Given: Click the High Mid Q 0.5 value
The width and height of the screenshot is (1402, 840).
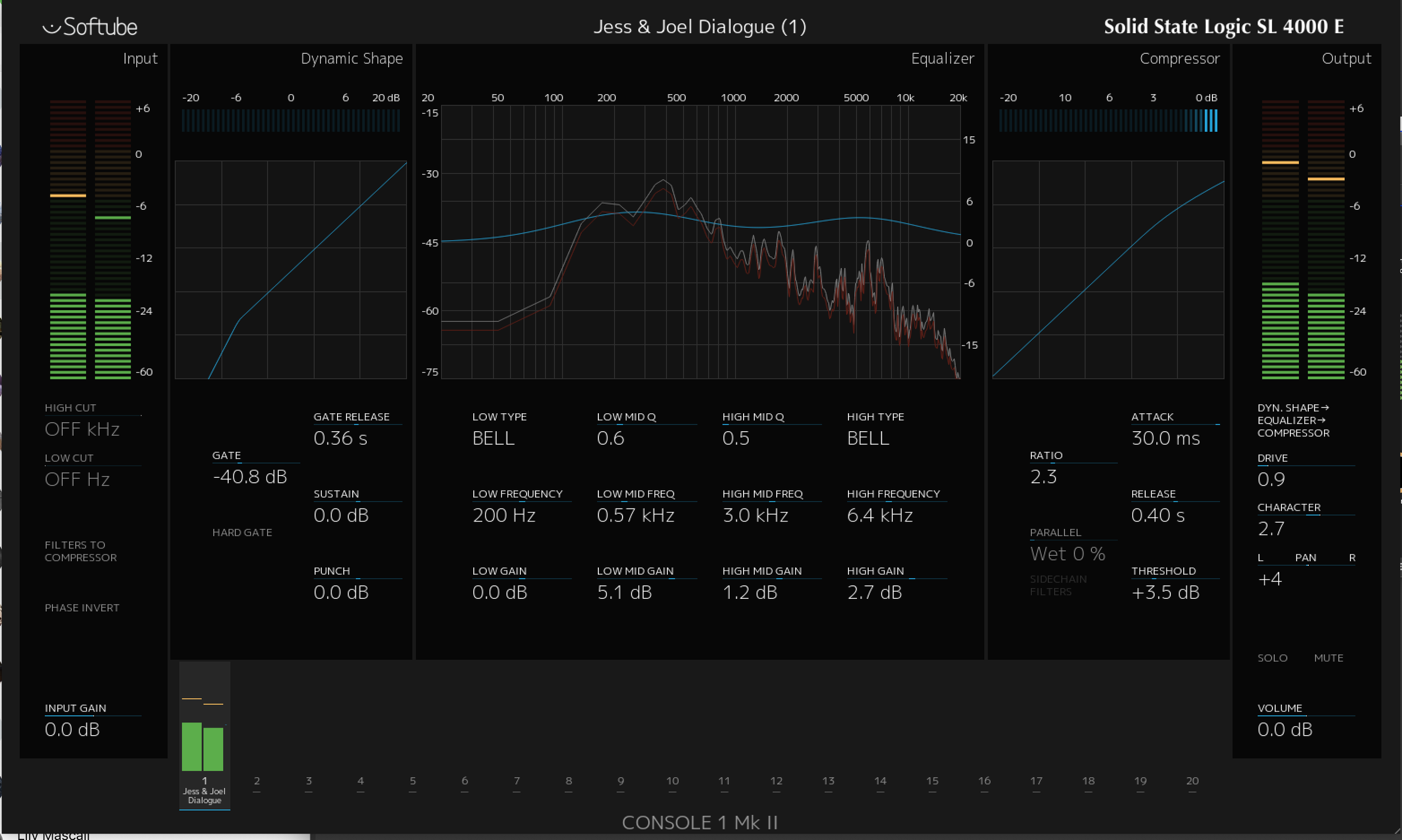Looking at the screenshot, I should 736,438.
